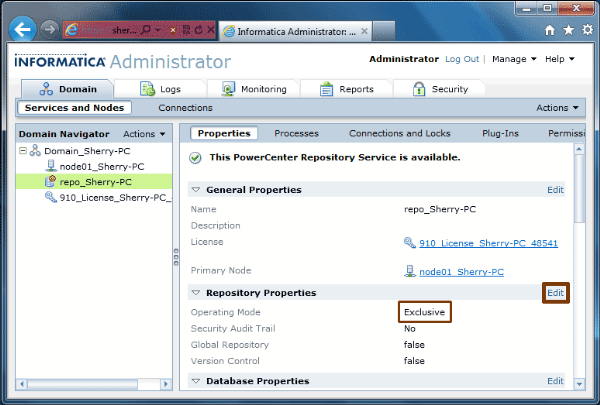This screenshot has height=405, width=600.
Task: Click the properties panel scroll down arrow
Action: point(579,384)
